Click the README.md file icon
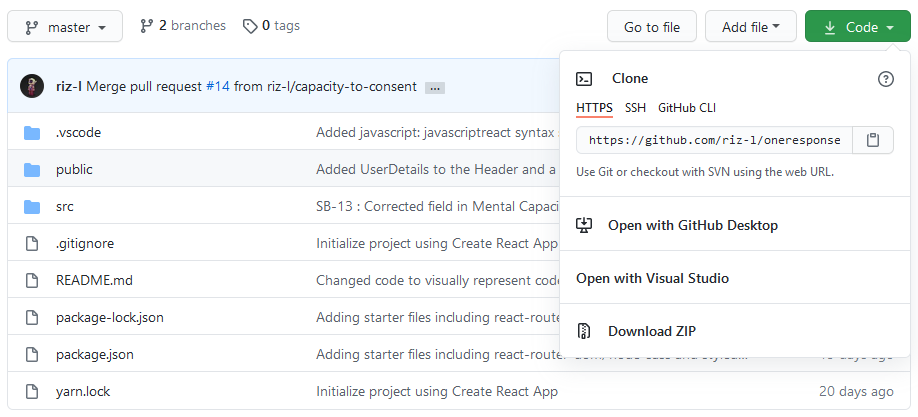 [32, 280]
